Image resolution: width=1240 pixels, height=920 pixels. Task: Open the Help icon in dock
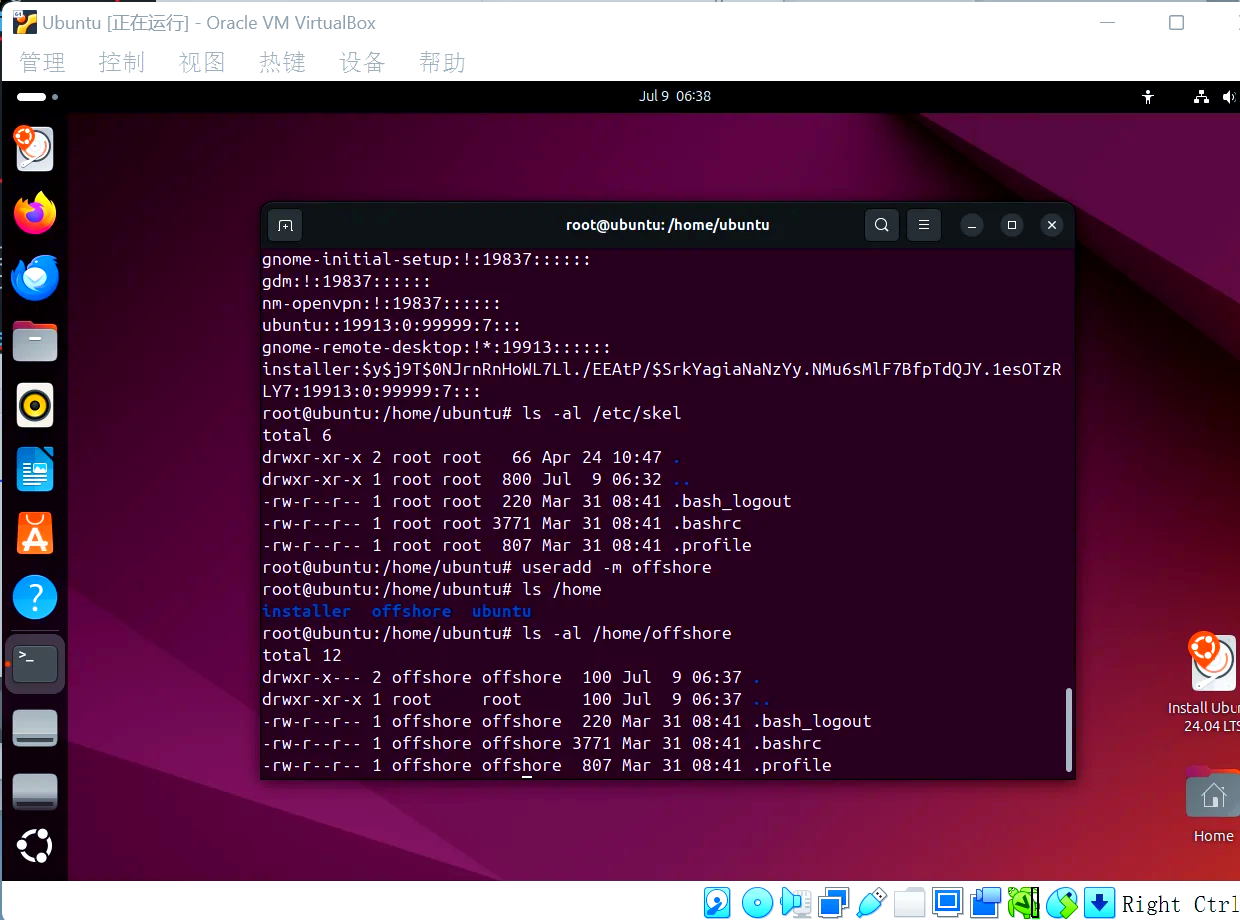tap(35, 598)
